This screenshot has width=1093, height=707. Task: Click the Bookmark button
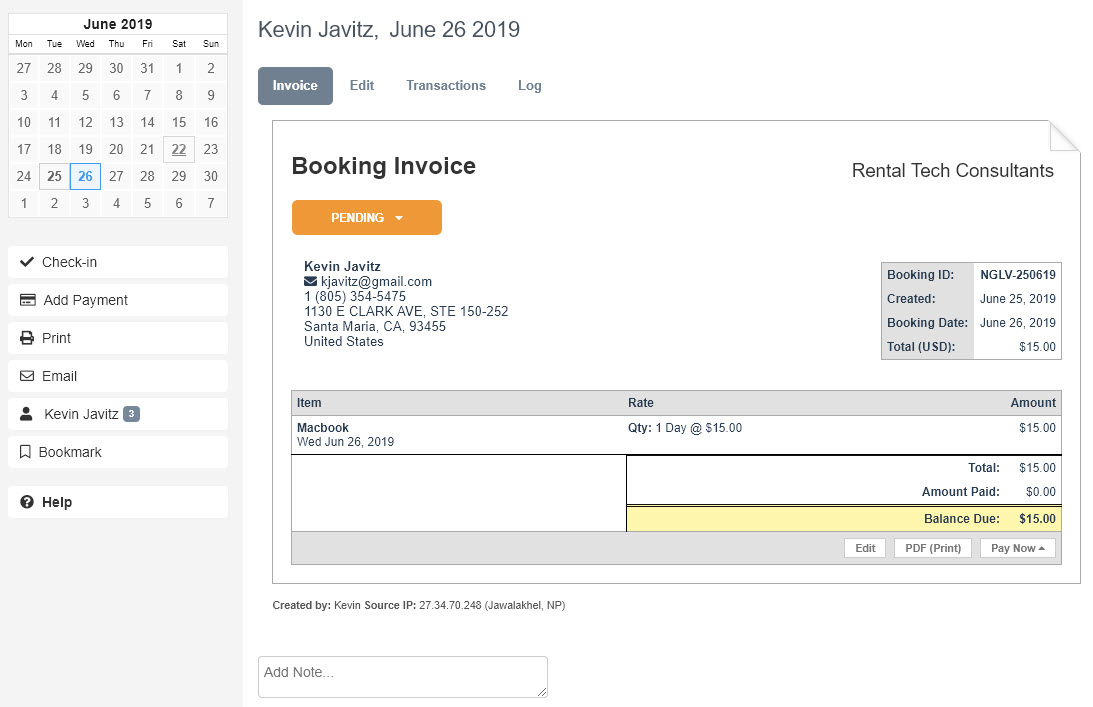(x=118, y=452)
